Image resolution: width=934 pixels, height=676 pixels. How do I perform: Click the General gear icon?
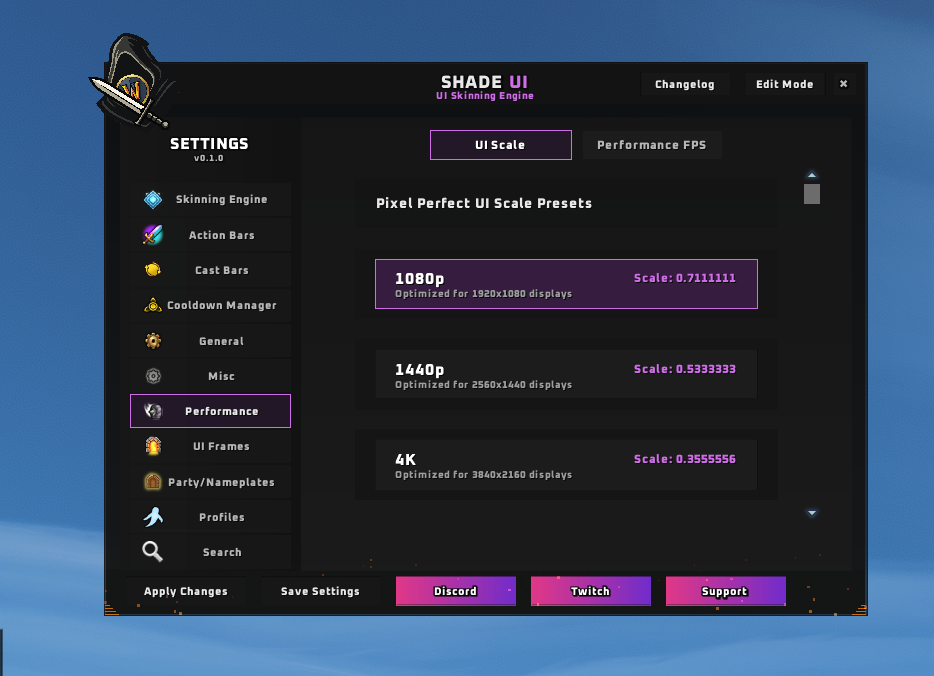(x=153, y=341)
